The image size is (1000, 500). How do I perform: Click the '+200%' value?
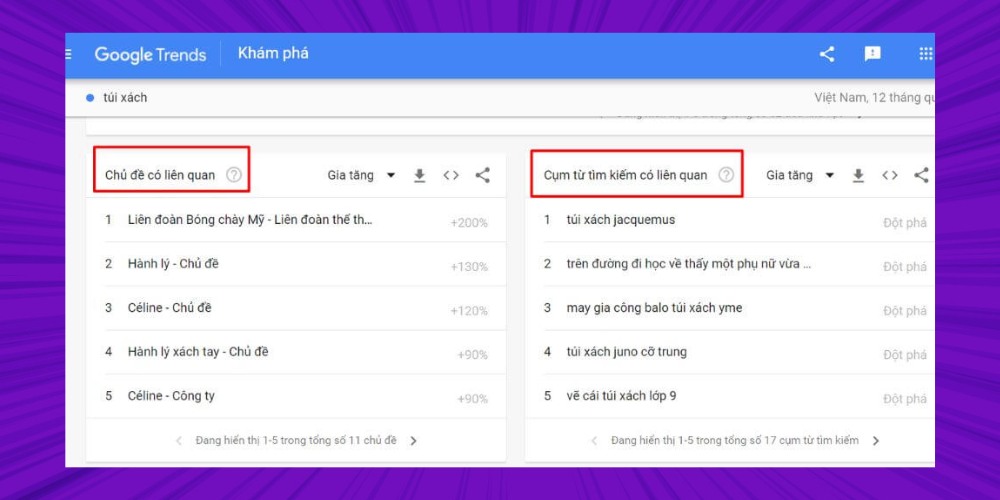click(x=469, y=223)
